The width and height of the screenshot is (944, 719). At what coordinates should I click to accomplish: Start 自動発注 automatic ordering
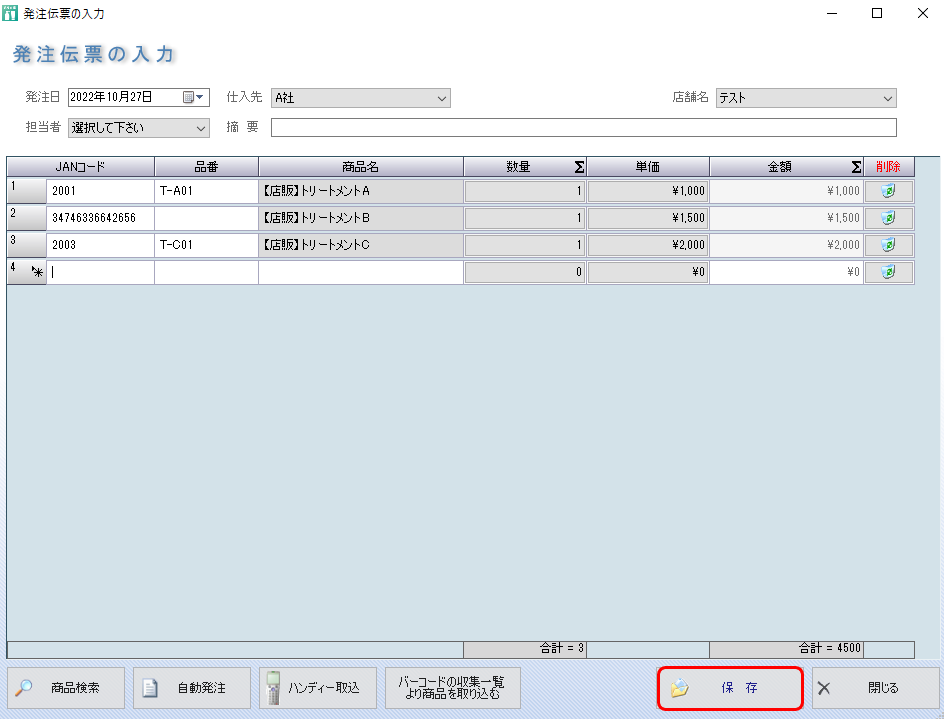point(192,688)
